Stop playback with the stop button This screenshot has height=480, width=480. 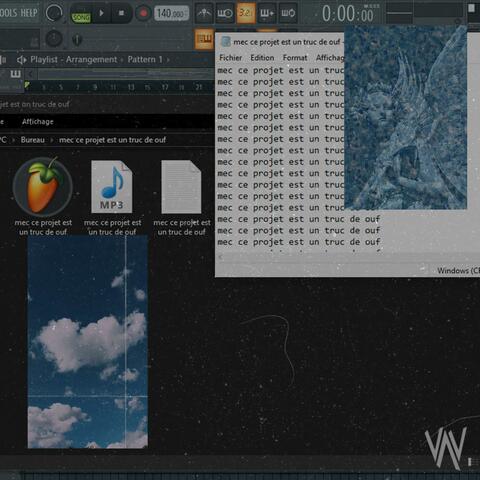pyautogui.click(x=121, y=13)
